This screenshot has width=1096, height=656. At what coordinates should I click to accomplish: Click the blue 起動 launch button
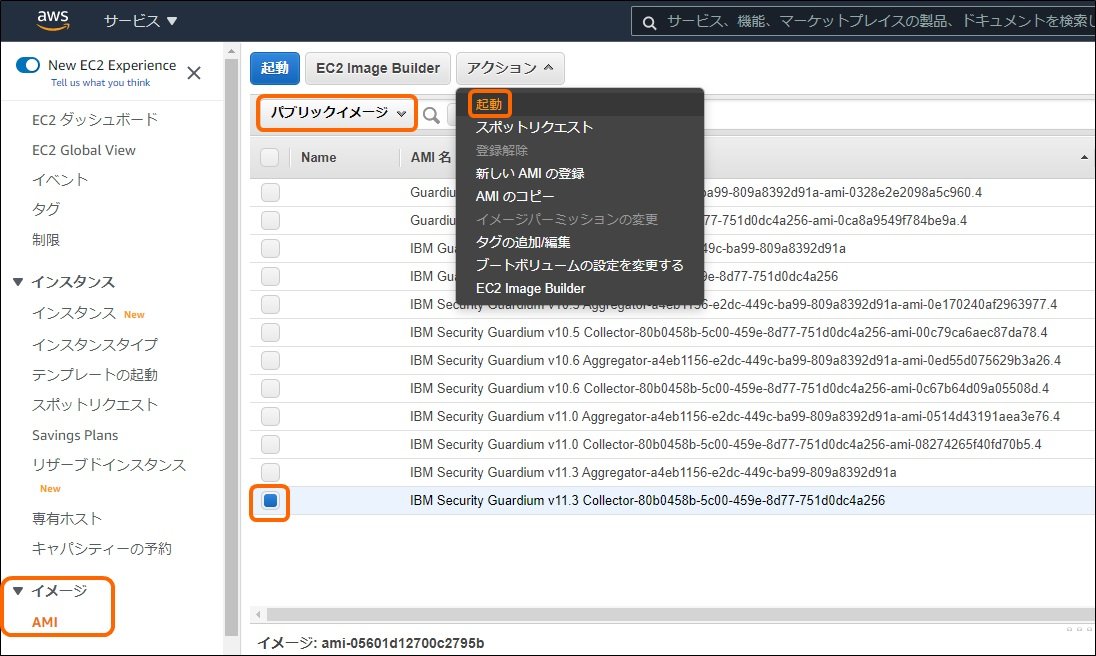coord(275,68)
